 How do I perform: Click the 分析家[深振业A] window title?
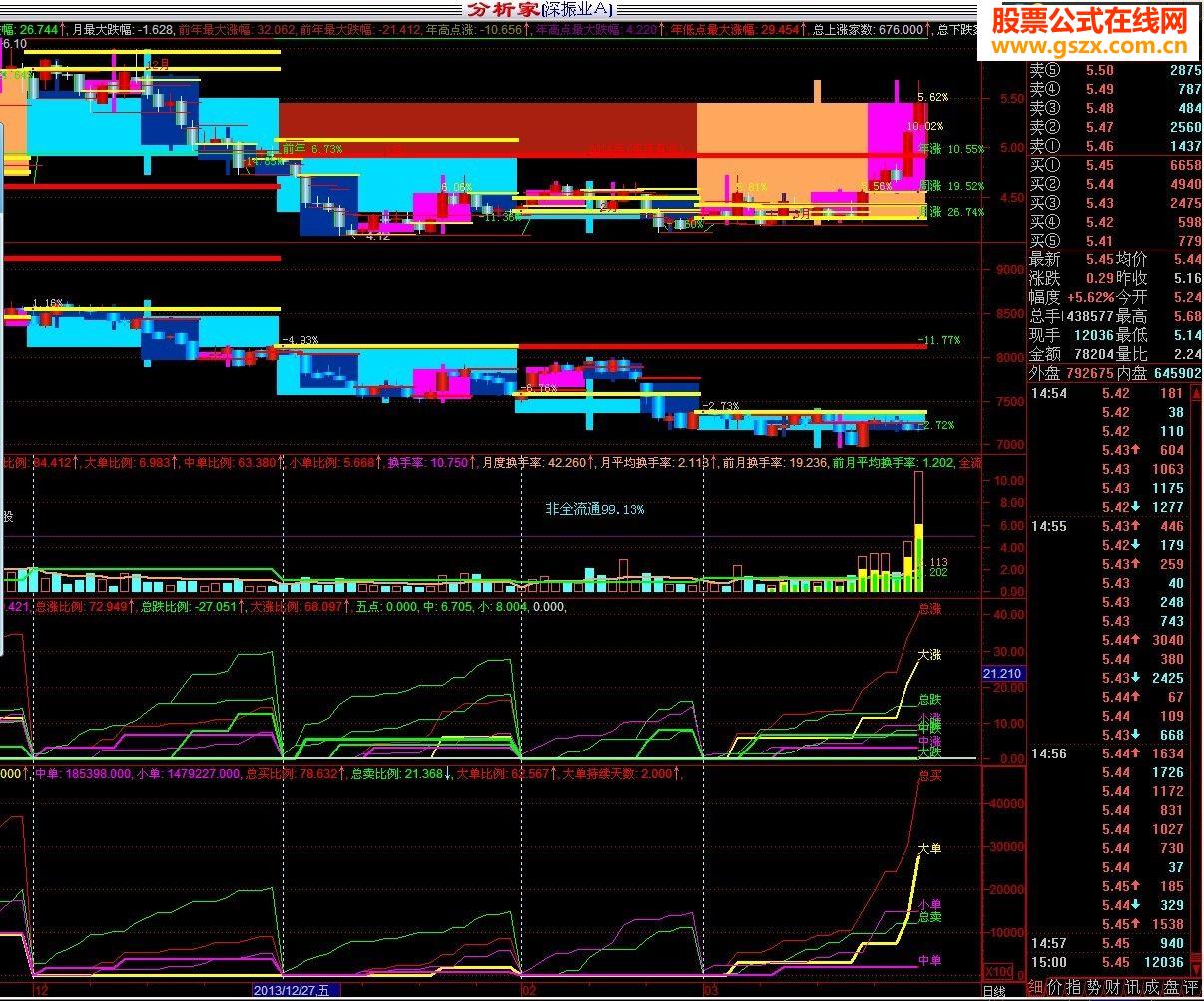pos(539,10)
